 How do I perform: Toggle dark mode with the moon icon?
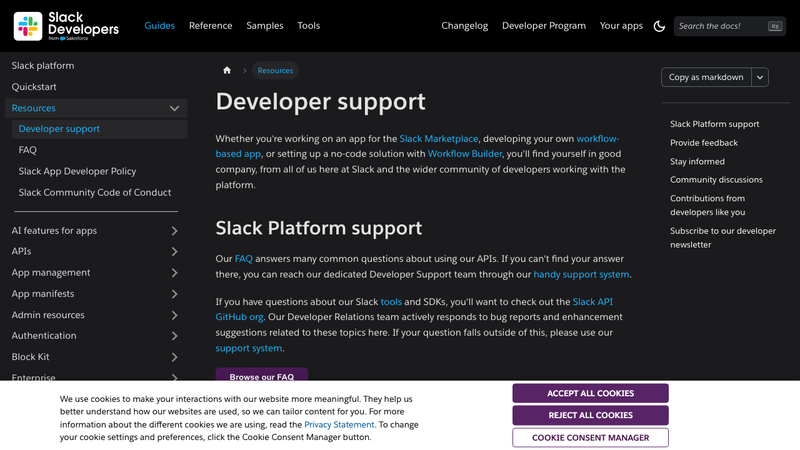[659, 26]
